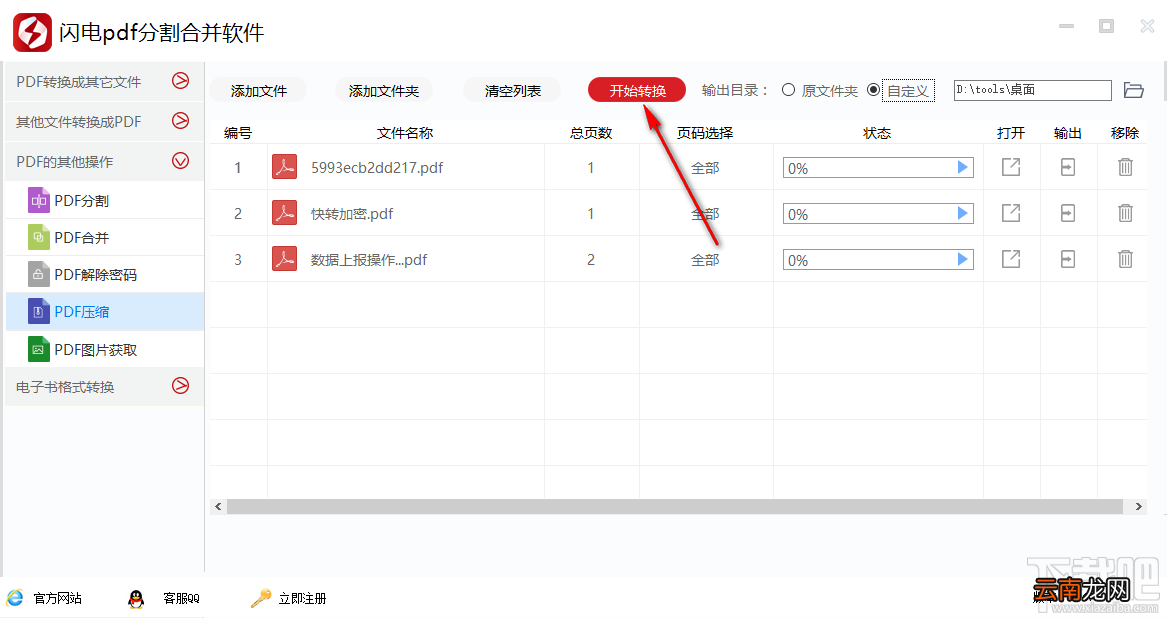Click PDF icon of 5993ecb2dd217.pdf

pos(284,168)
